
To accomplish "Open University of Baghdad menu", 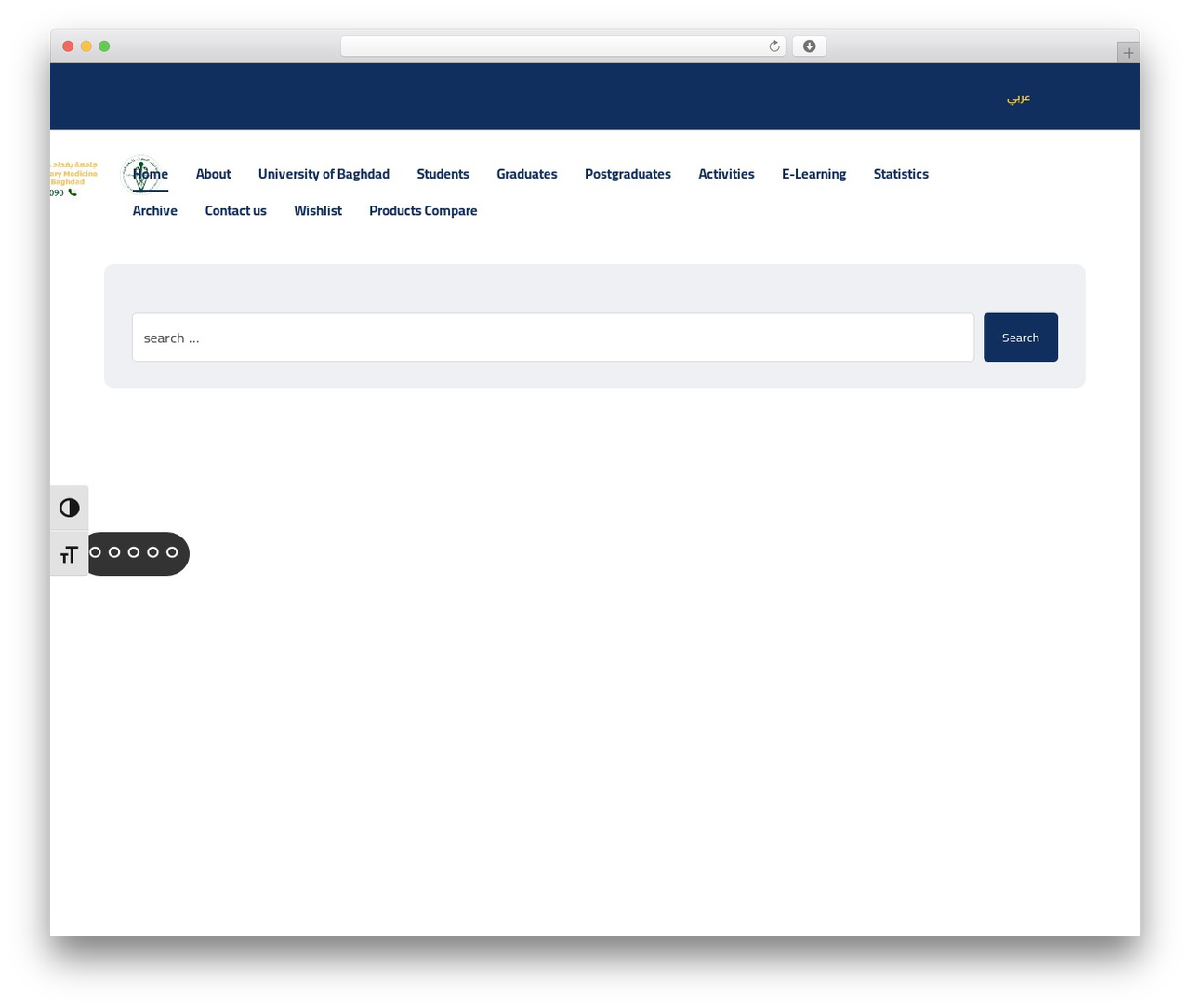I will [324, 174].
